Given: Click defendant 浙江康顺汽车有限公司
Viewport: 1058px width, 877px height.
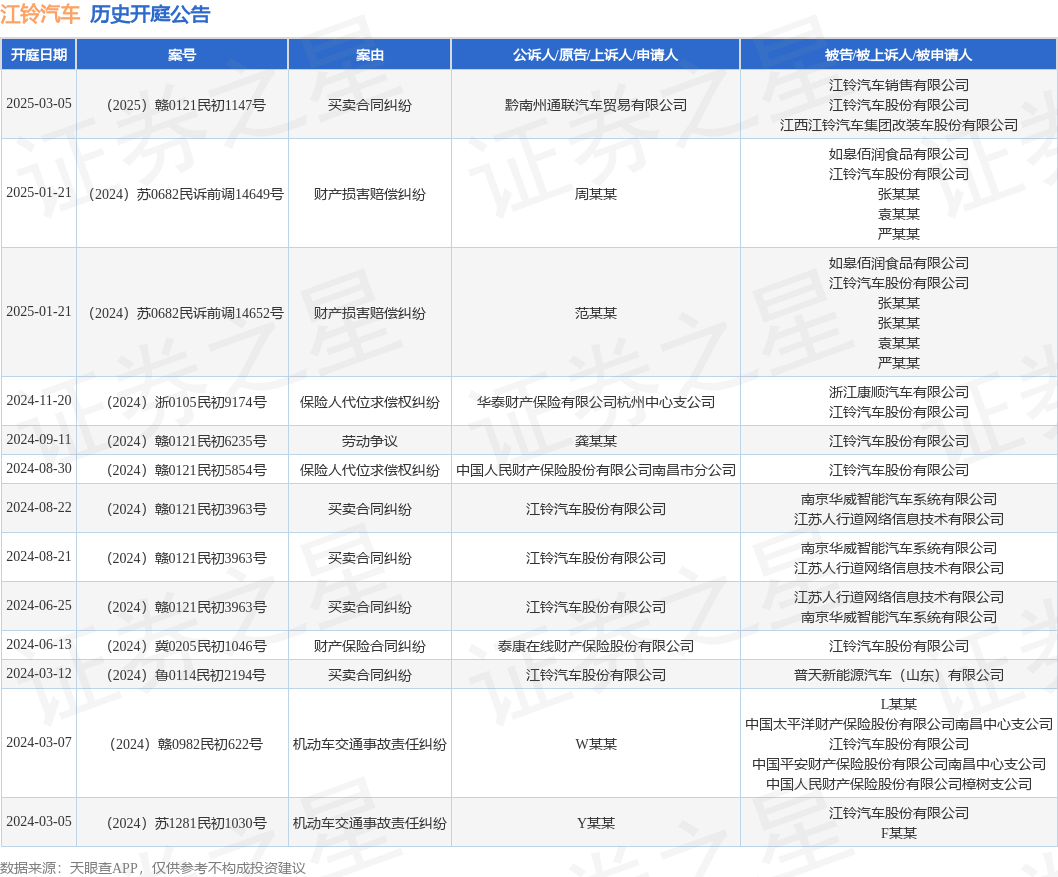Looking at the screenshot, I should (899, 392).
